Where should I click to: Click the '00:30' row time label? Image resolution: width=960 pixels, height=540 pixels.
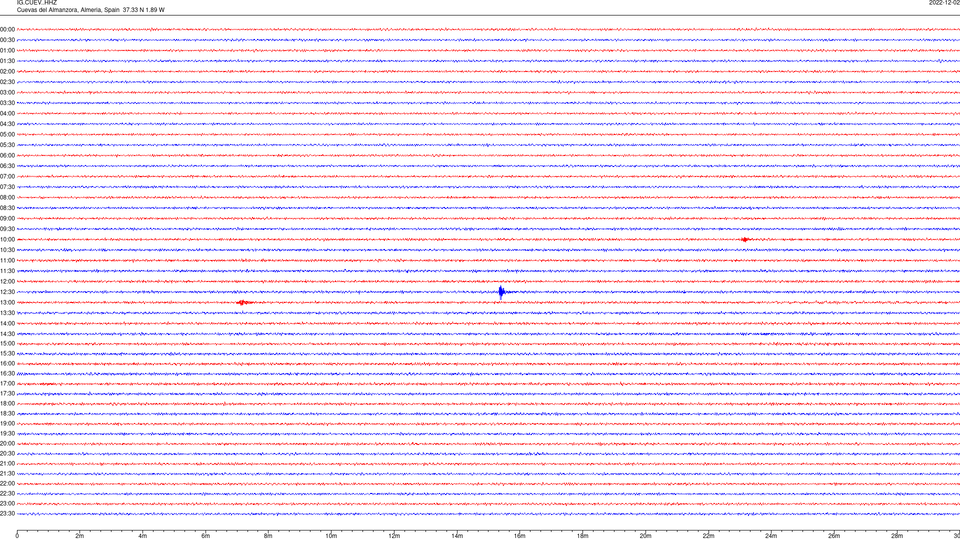pyautogui.click(x=7, y=40)
